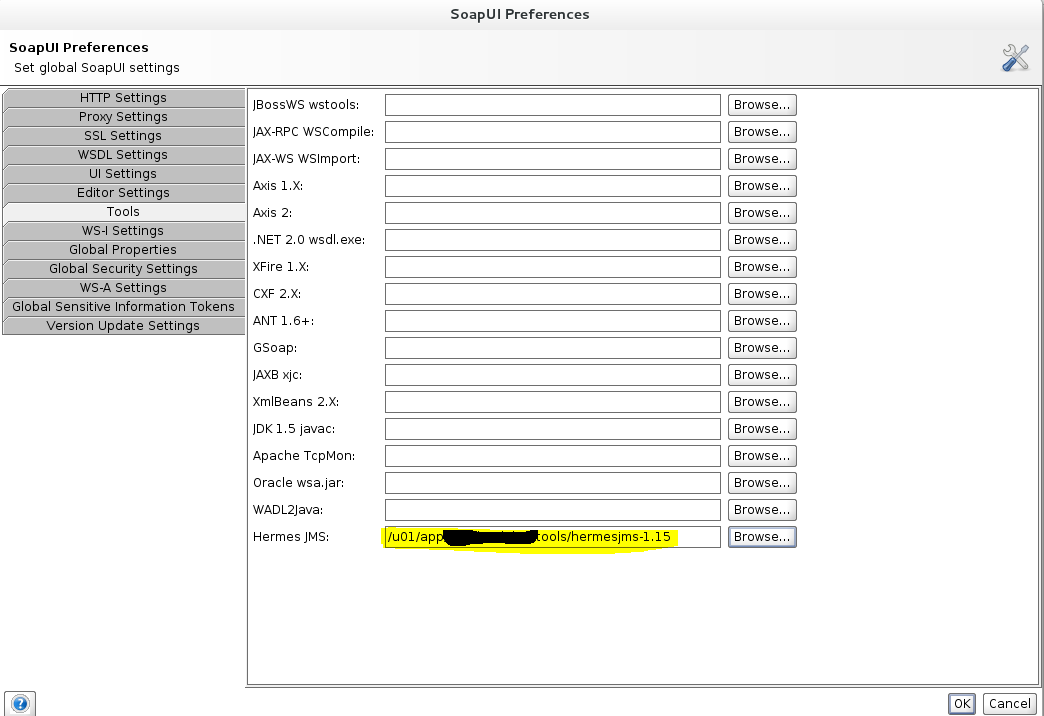Open Proxy Settings tab

point(123,117)
